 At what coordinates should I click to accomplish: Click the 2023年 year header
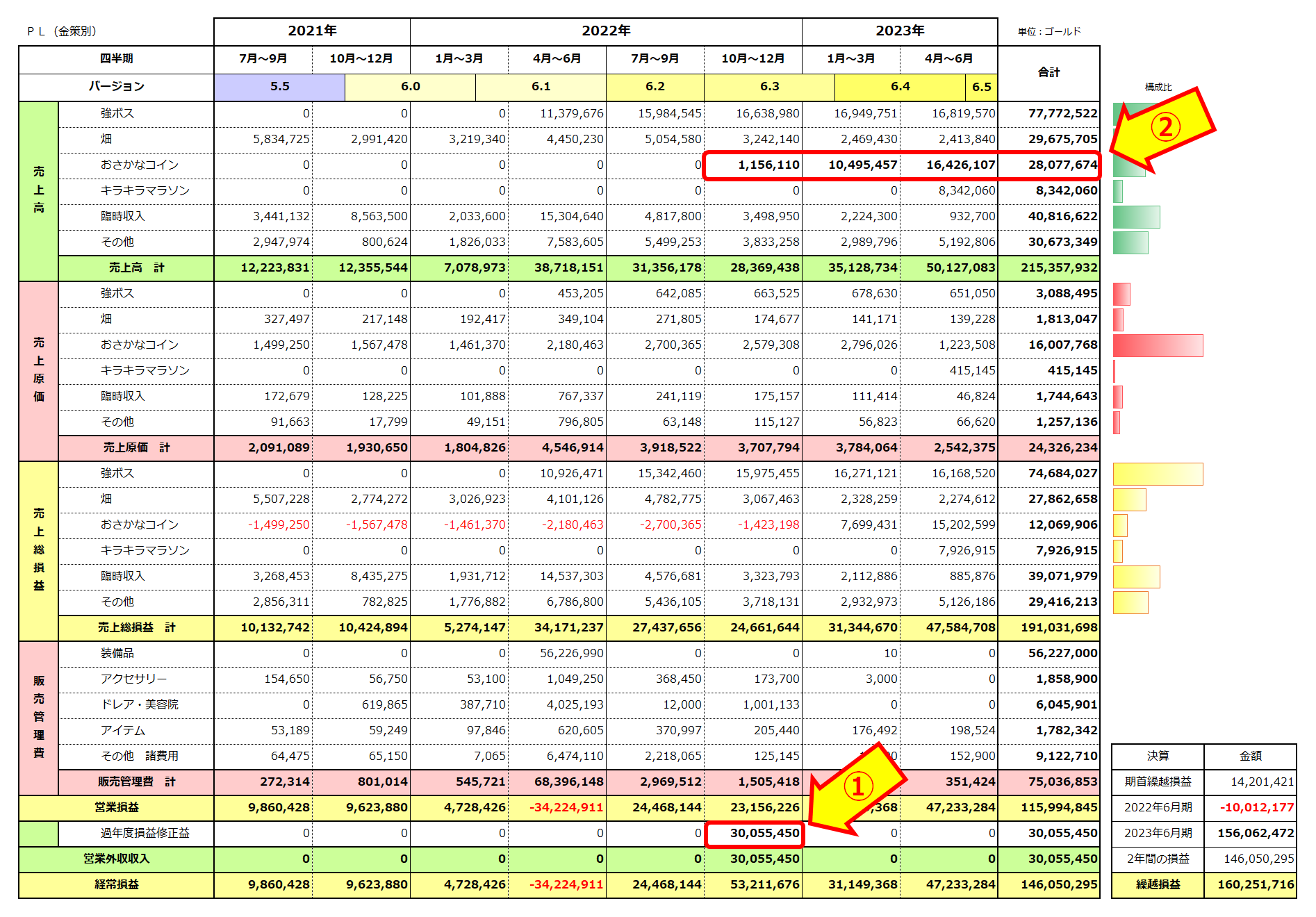tap(900, 31)
